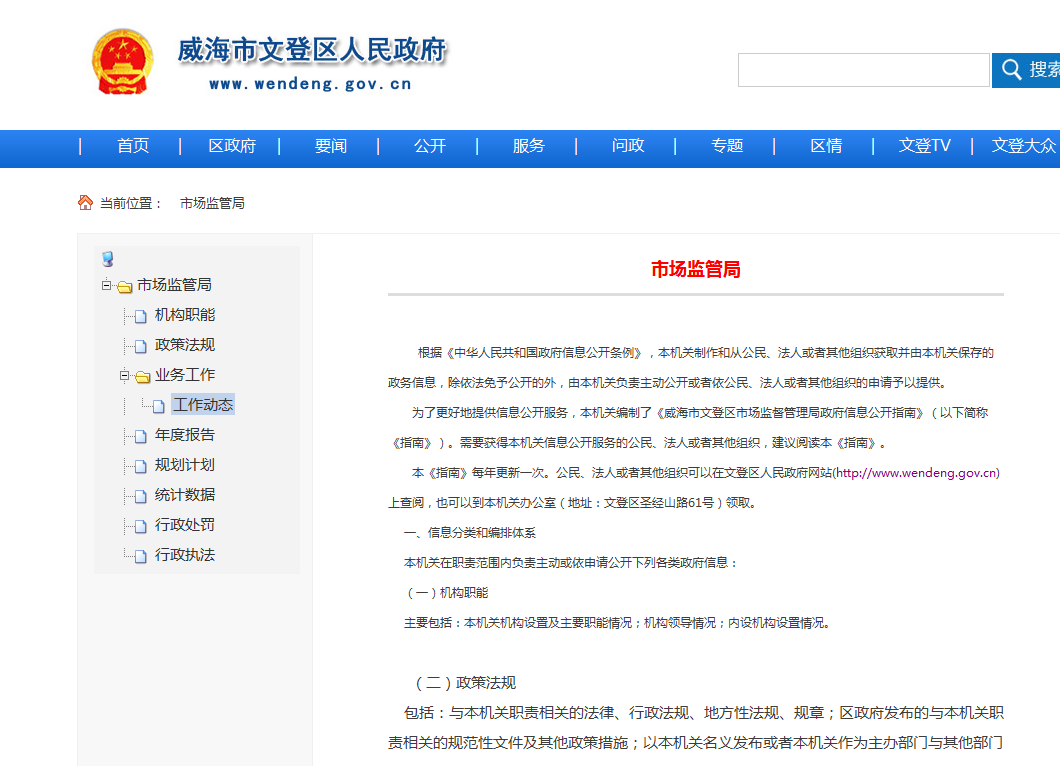
Task: Collapse the 市场监管局 tree node
Action: tap(106, 285)
